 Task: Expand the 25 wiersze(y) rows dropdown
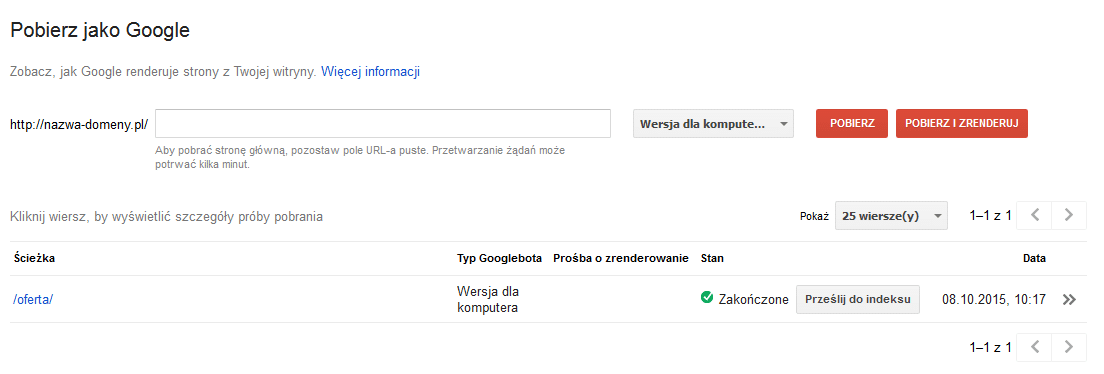tap(891, 216)
